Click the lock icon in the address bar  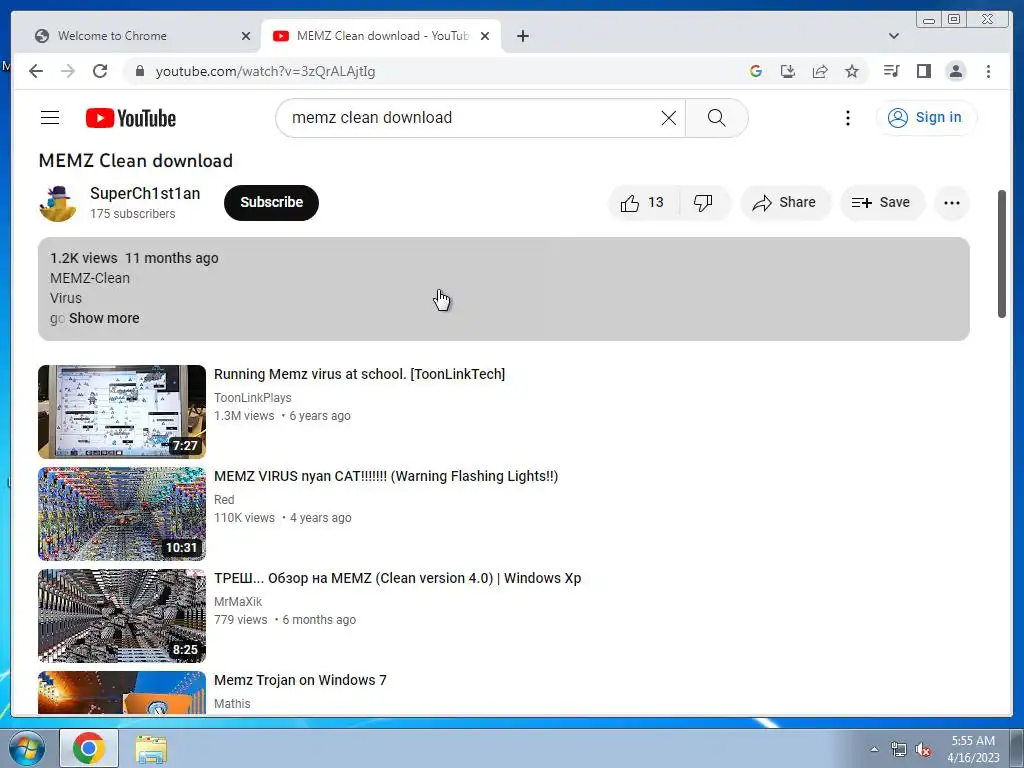point(139,71)
